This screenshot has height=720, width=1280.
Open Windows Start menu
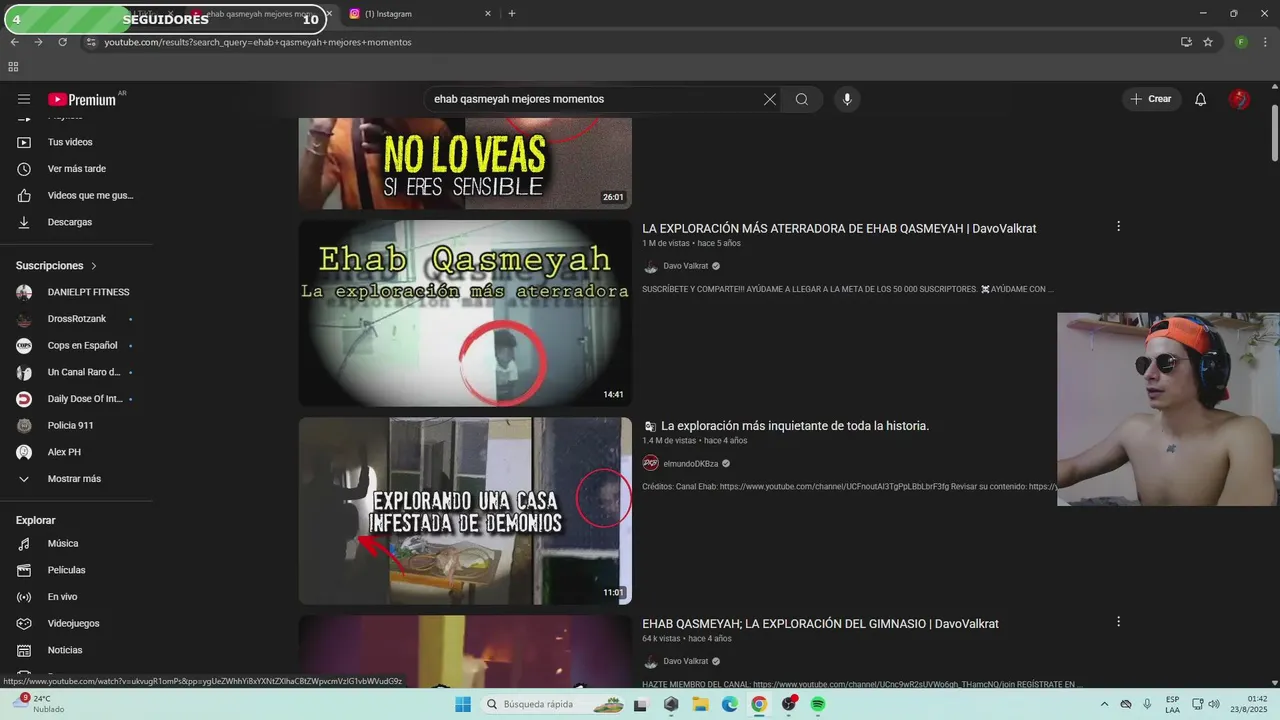(x=463, y=704)
